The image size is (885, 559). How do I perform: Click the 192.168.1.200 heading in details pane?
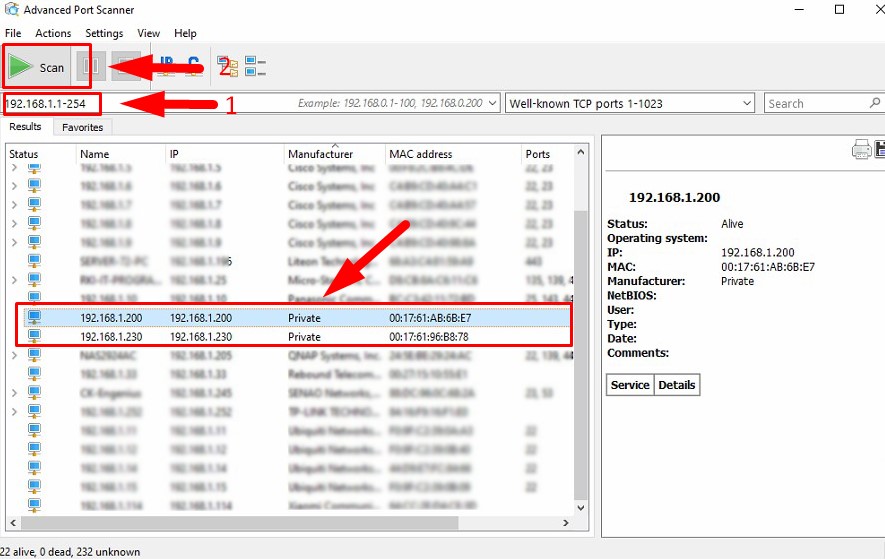point(674,197)
